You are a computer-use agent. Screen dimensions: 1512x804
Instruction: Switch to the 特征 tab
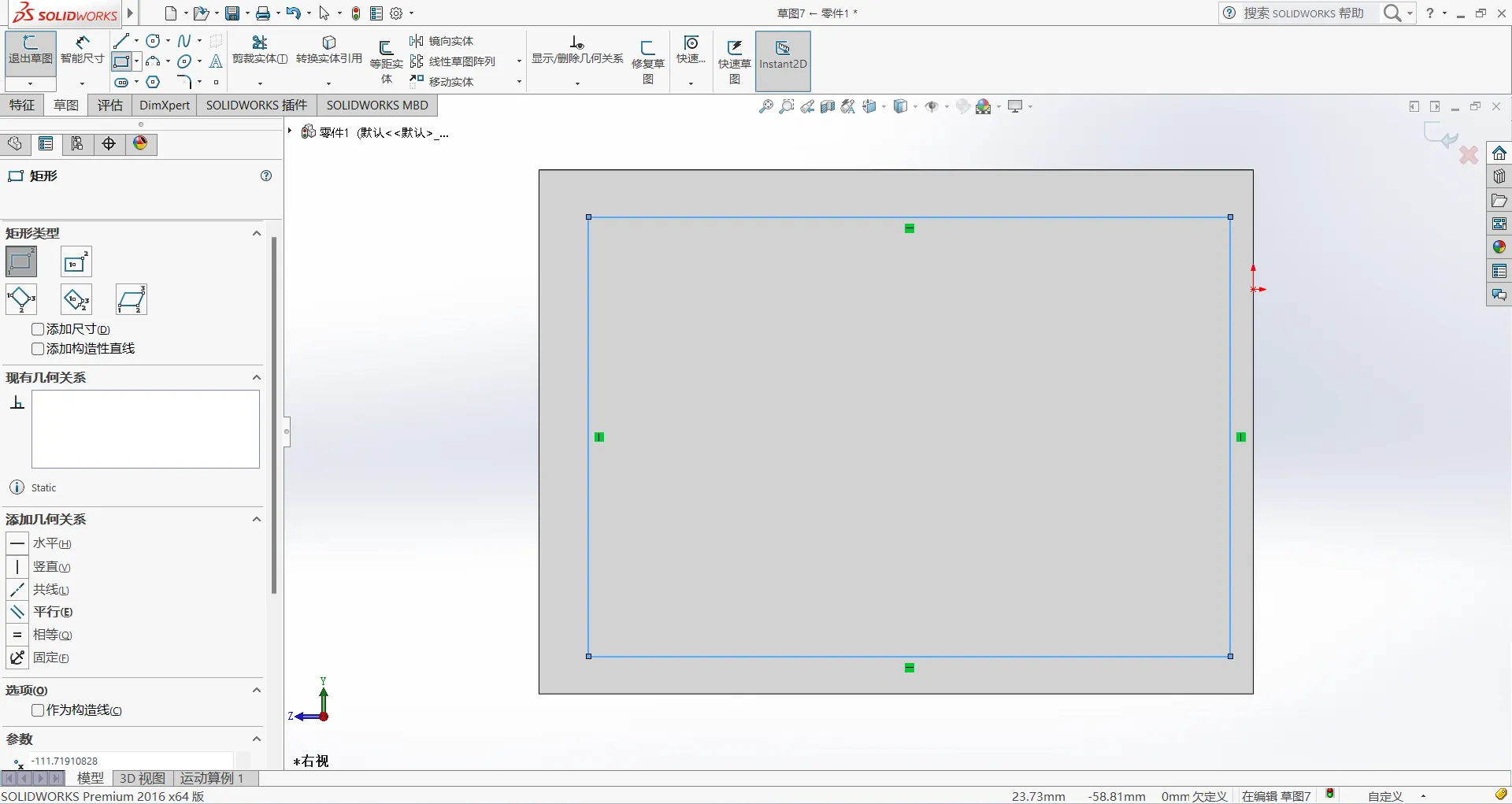(22, 106)
